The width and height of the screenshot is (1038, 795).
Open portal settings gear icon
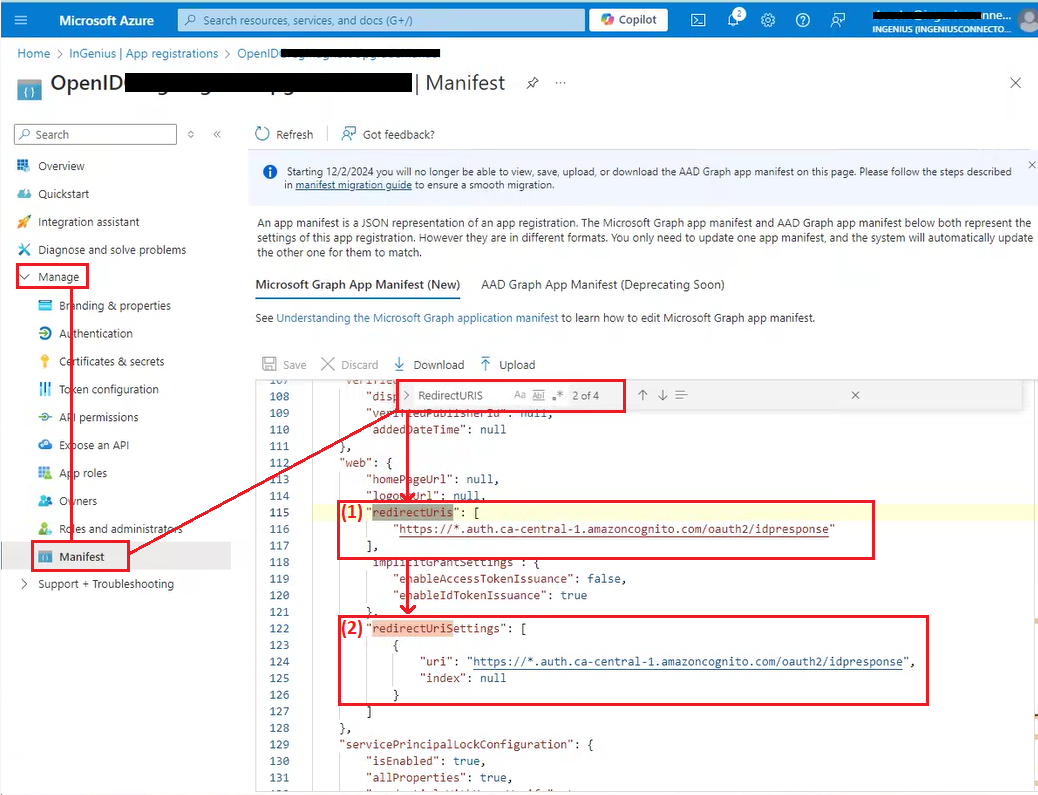click(x=768, y=20)
